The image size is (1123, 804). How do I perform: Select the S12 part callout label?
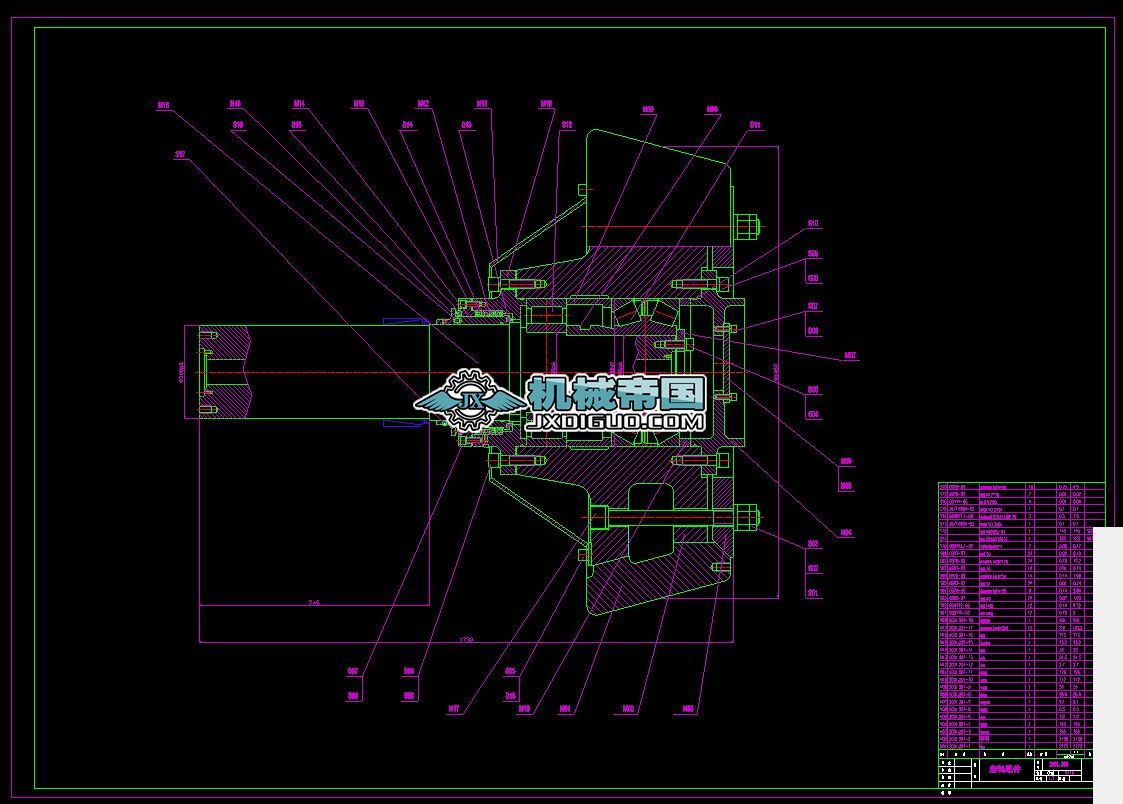pos(567,125)
